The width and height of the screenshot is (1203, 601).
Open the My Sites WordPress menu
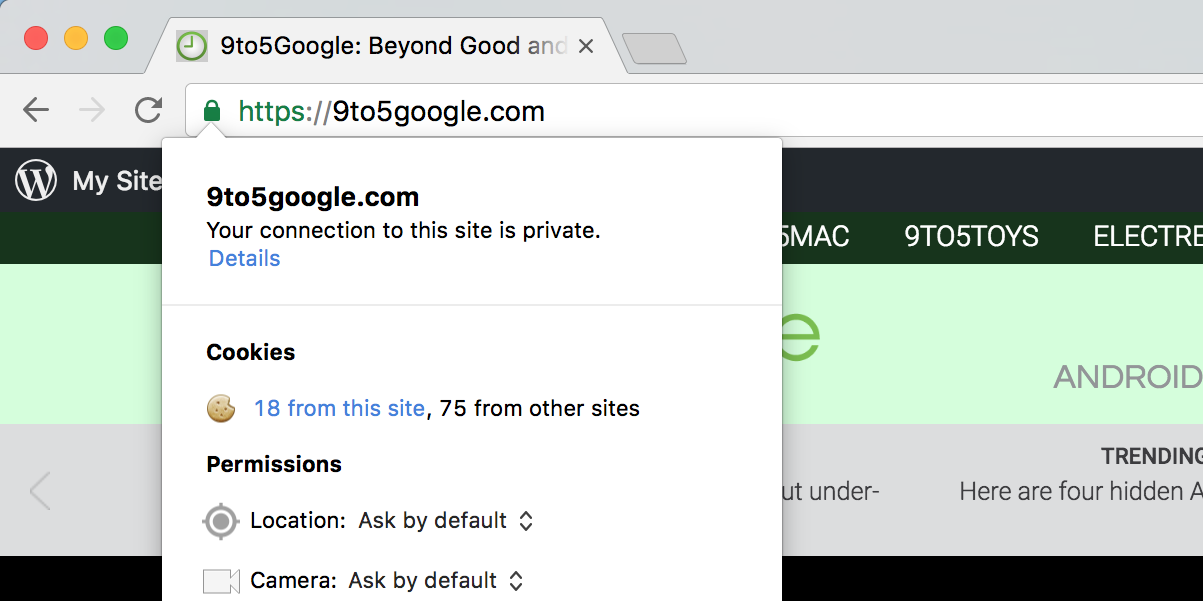(116, 181)
